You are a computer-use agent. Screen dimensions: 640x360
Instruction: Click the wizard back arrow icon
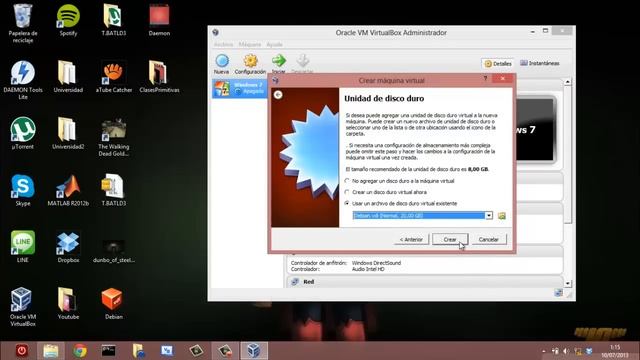pos(278,95)
